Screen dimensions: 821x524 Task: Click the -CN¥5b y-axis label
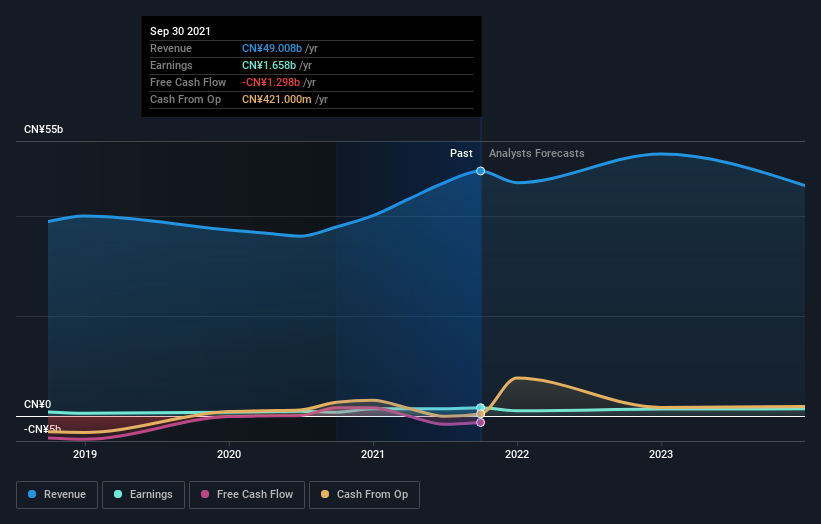42,429
